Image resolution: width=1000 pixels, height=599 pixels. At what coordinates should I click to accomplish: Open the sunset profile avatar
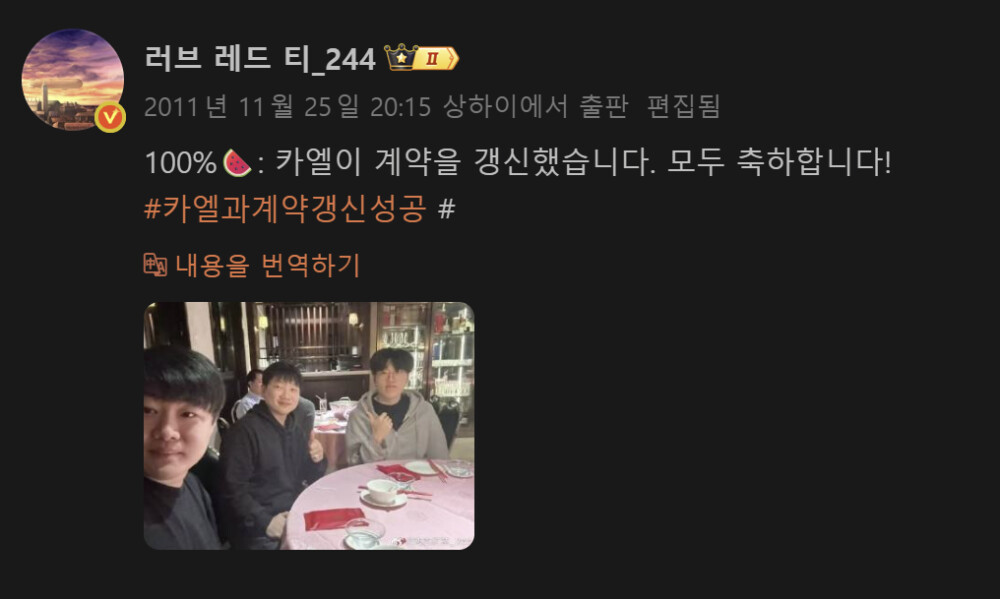point(73,80)
